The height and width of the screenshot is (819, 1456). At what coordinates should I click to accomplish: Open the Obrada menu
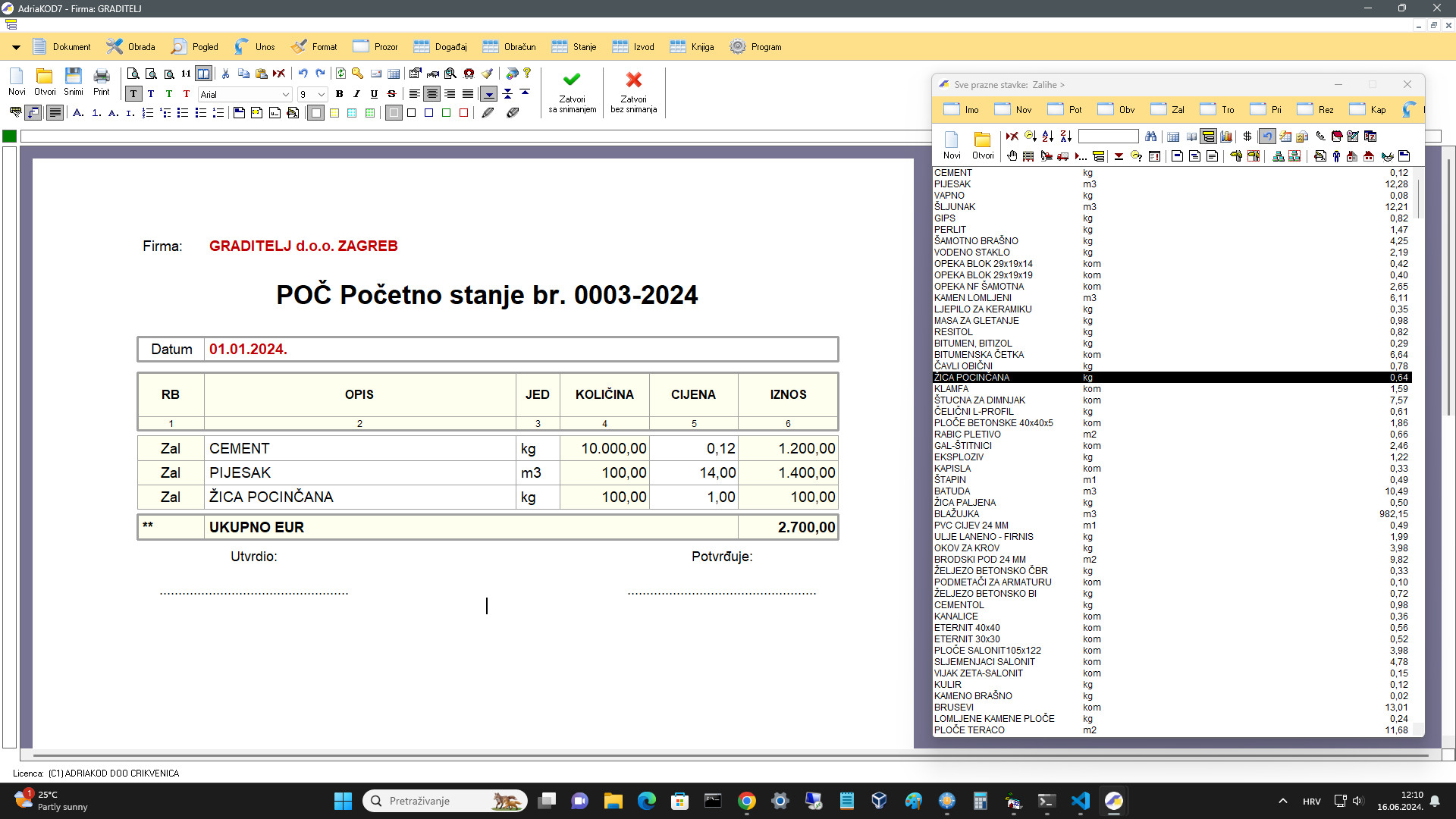130,47
